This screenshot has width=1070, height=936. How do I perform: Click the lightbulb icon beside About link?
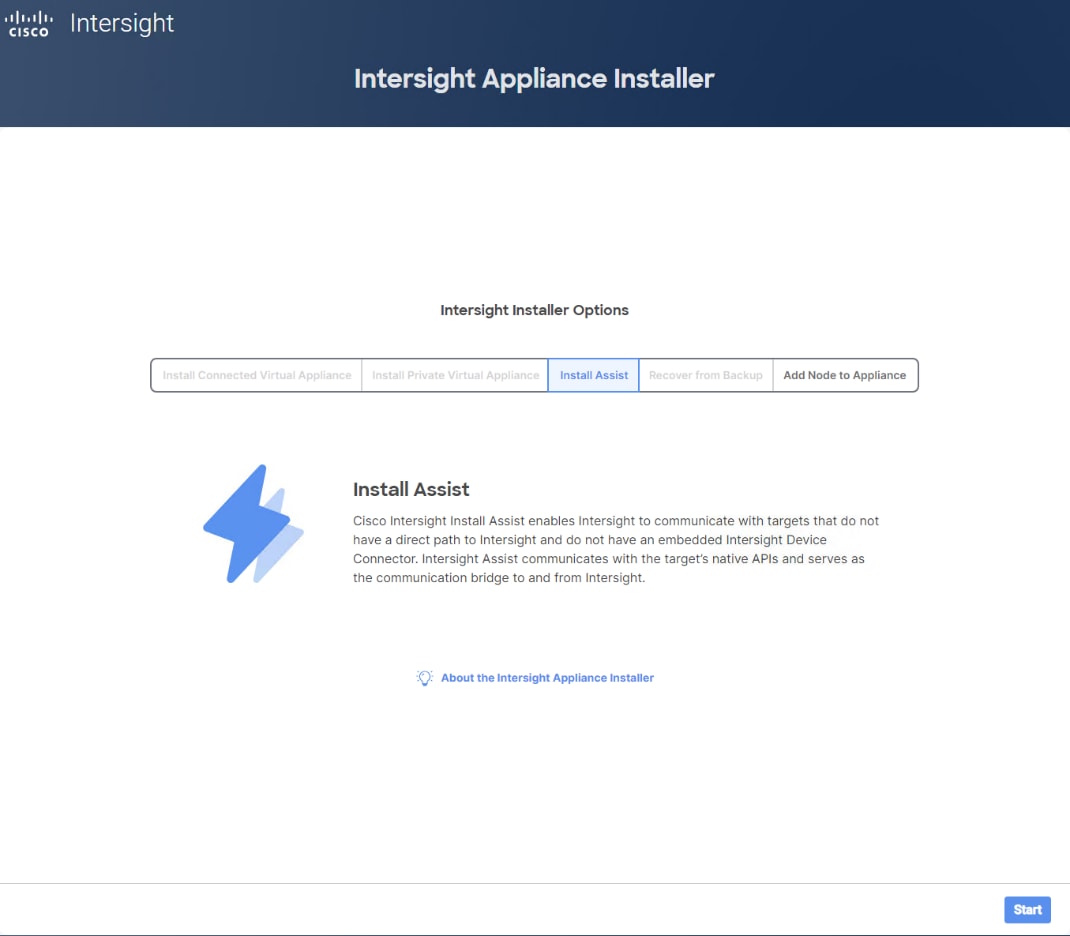coord(424,677)
